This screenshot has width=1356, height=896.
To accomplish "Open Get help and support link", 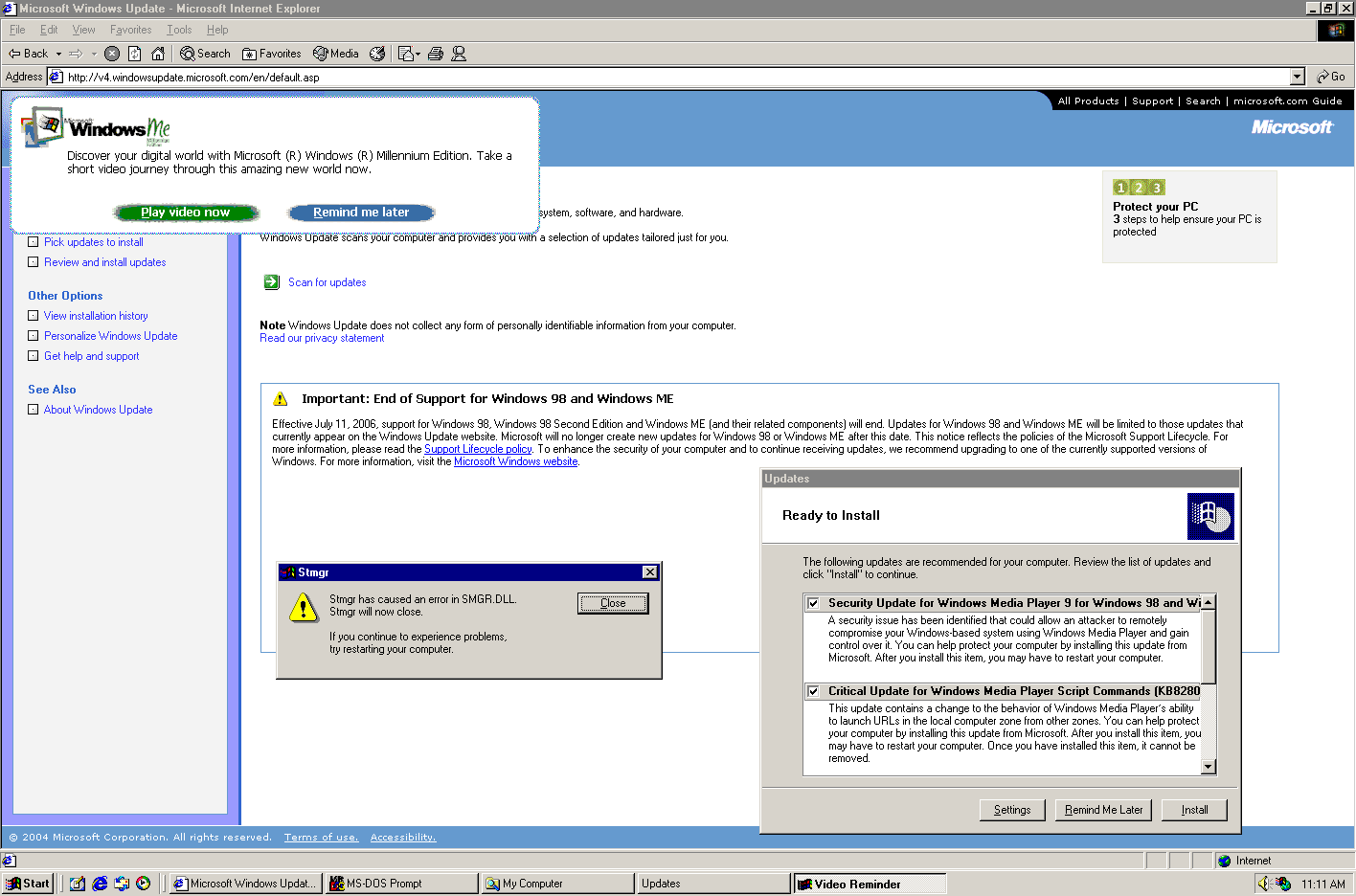I will click(92, 356).
